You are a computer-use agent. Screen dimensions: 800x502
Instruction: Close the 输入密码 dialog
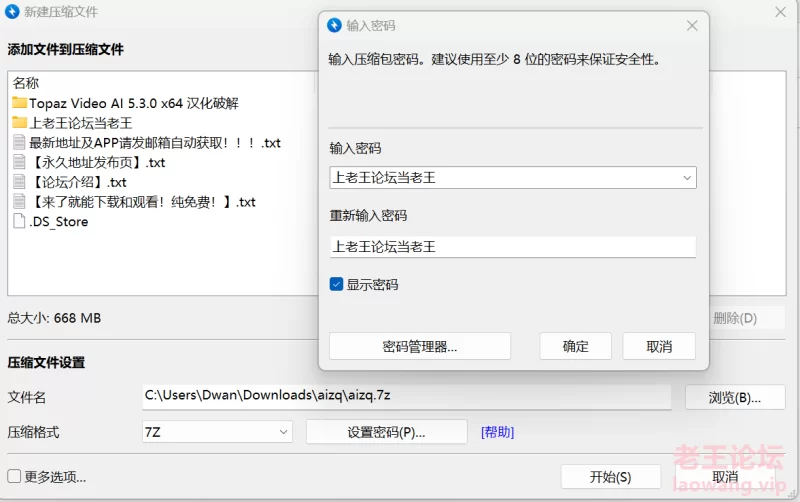[692, 26]
